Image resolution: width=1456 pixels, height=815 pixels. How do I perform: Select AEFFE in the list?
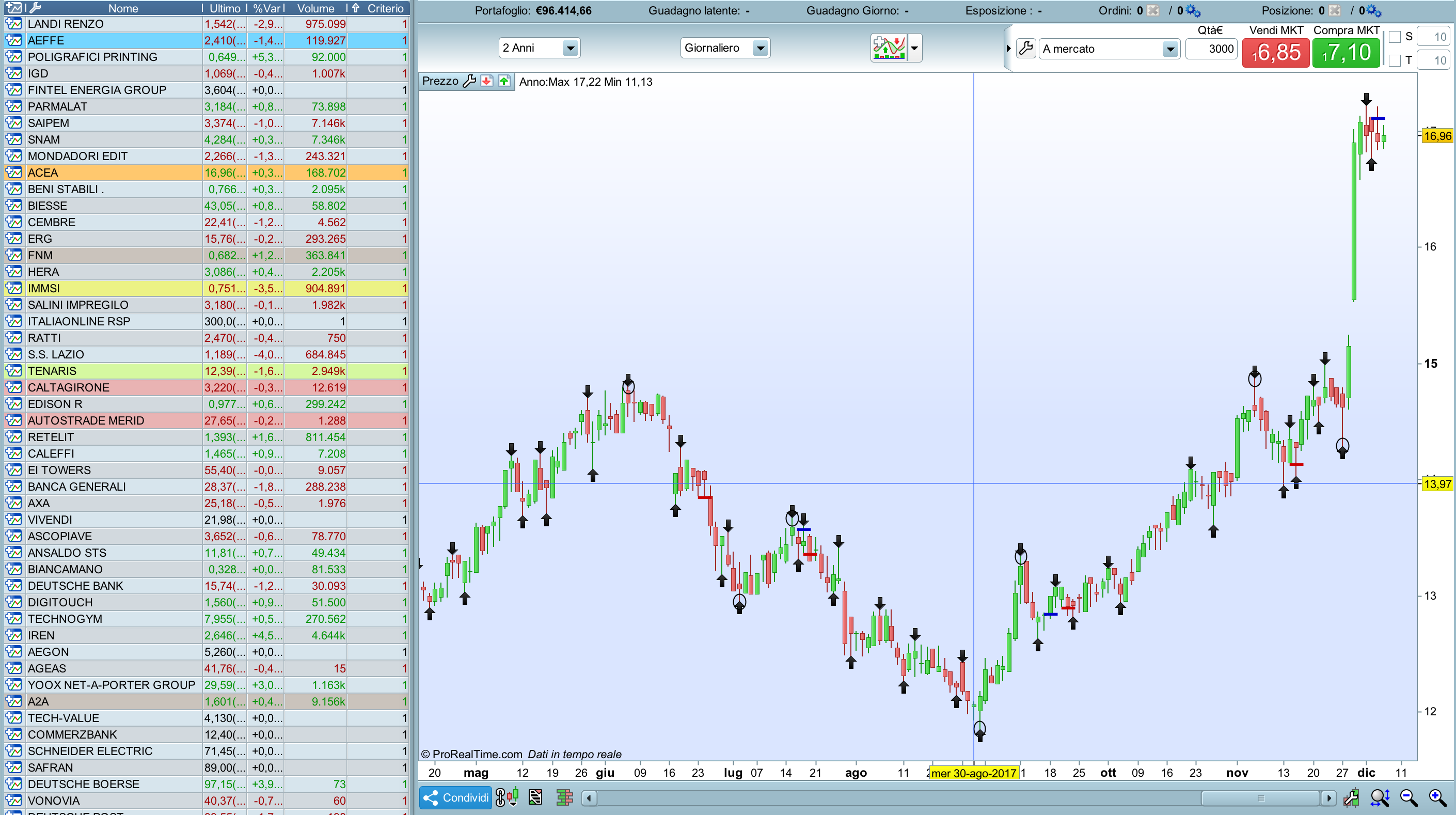click(x=207, y=41)
